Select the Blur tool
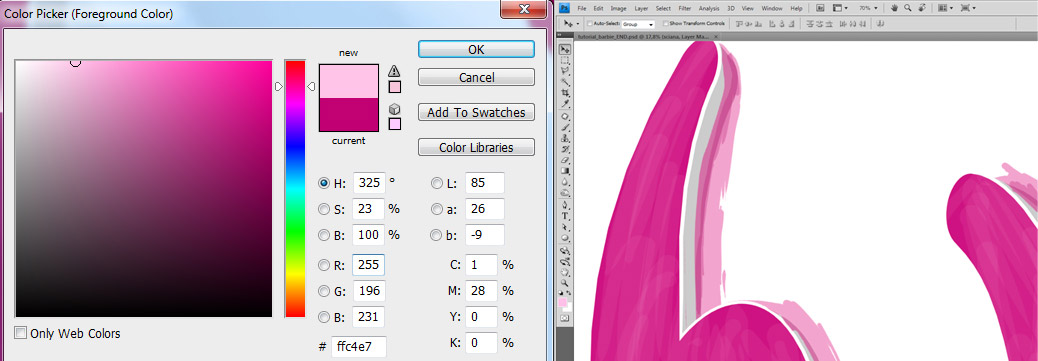The image size is (1038, 361). tap(565, 182)
